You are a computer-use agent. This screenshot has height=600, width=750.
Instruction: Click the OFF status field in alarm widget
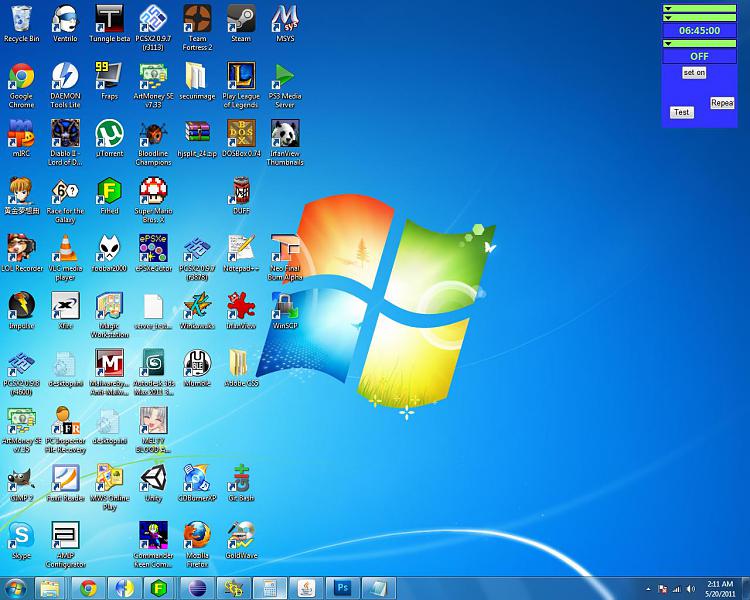pos(699,56)
